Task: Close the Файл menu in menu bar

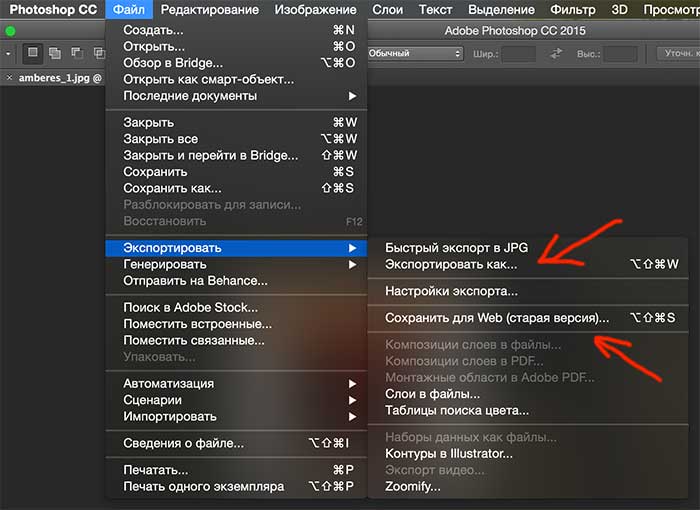Action: point(129,9)
